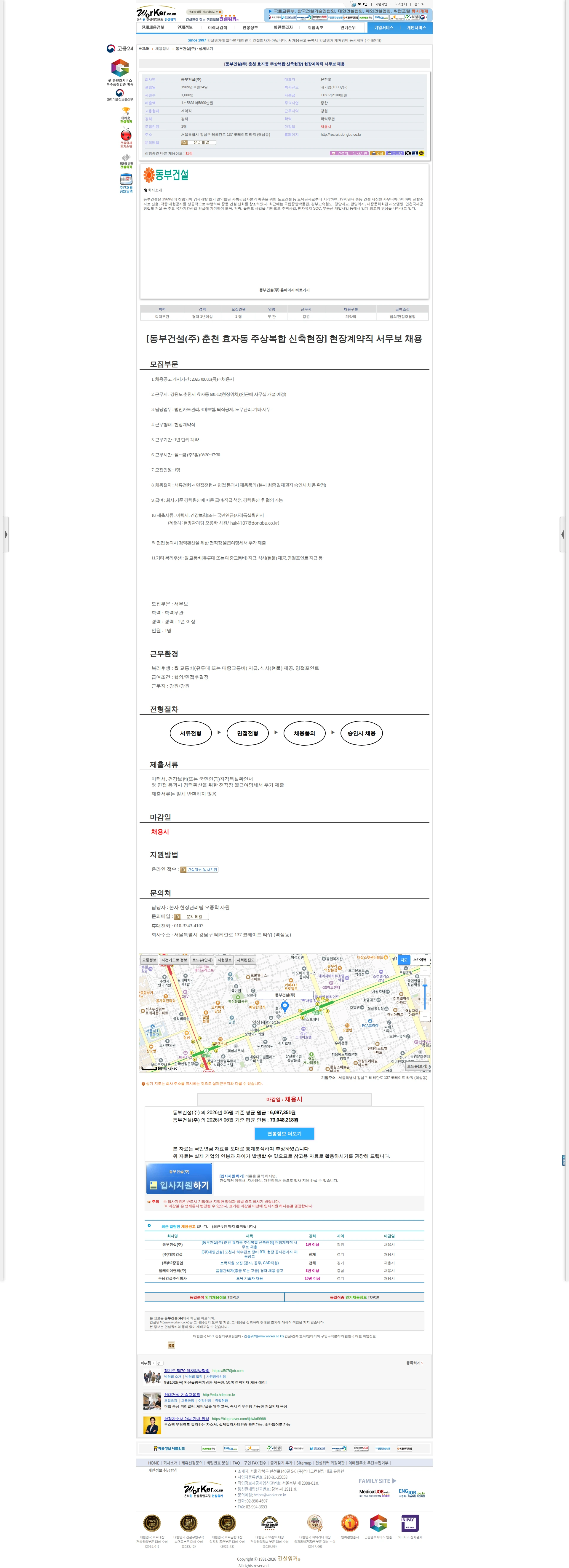Switch the map to 스카이뷰
The width and height of the screenshot is (569, 1568).
point(420,959)
